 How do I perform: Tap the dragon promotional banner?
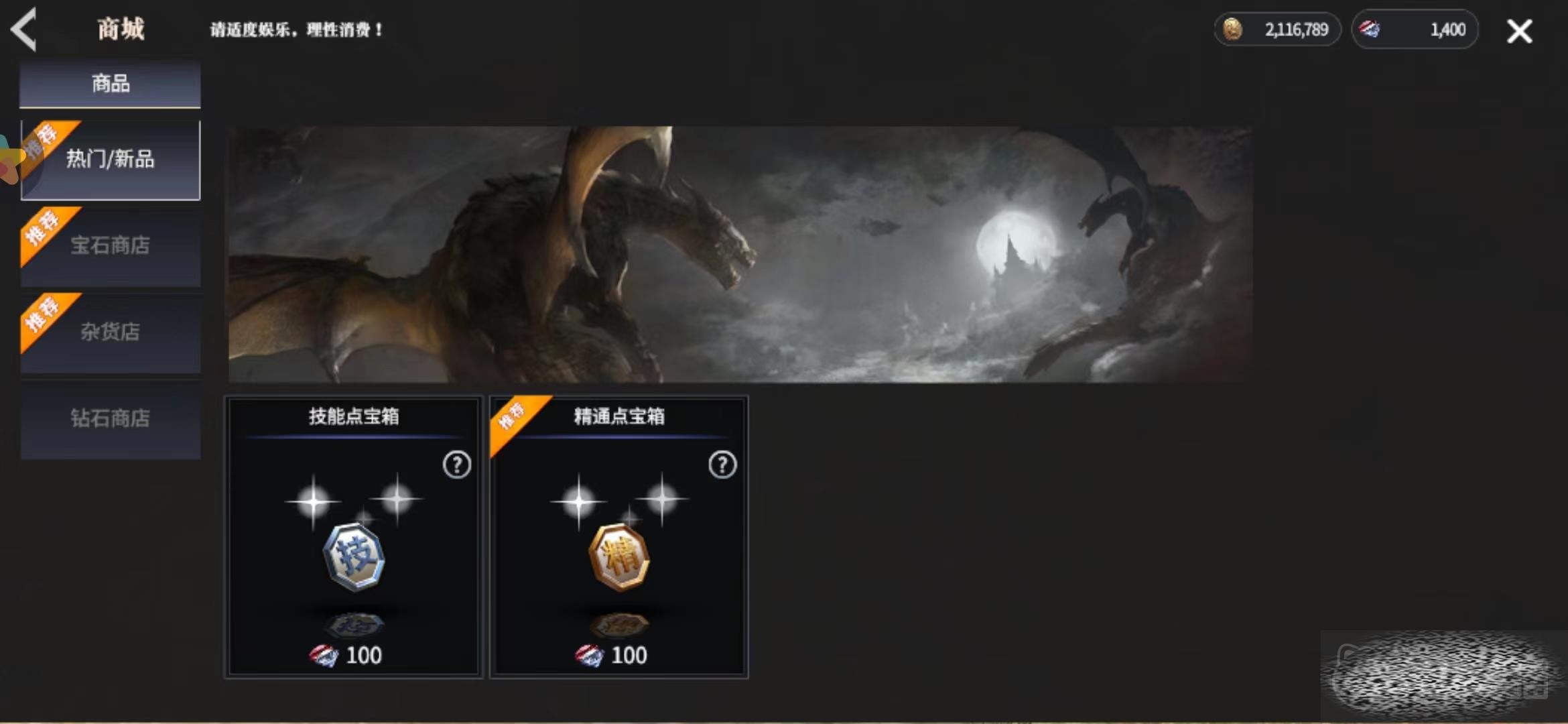tap(740, 254)
